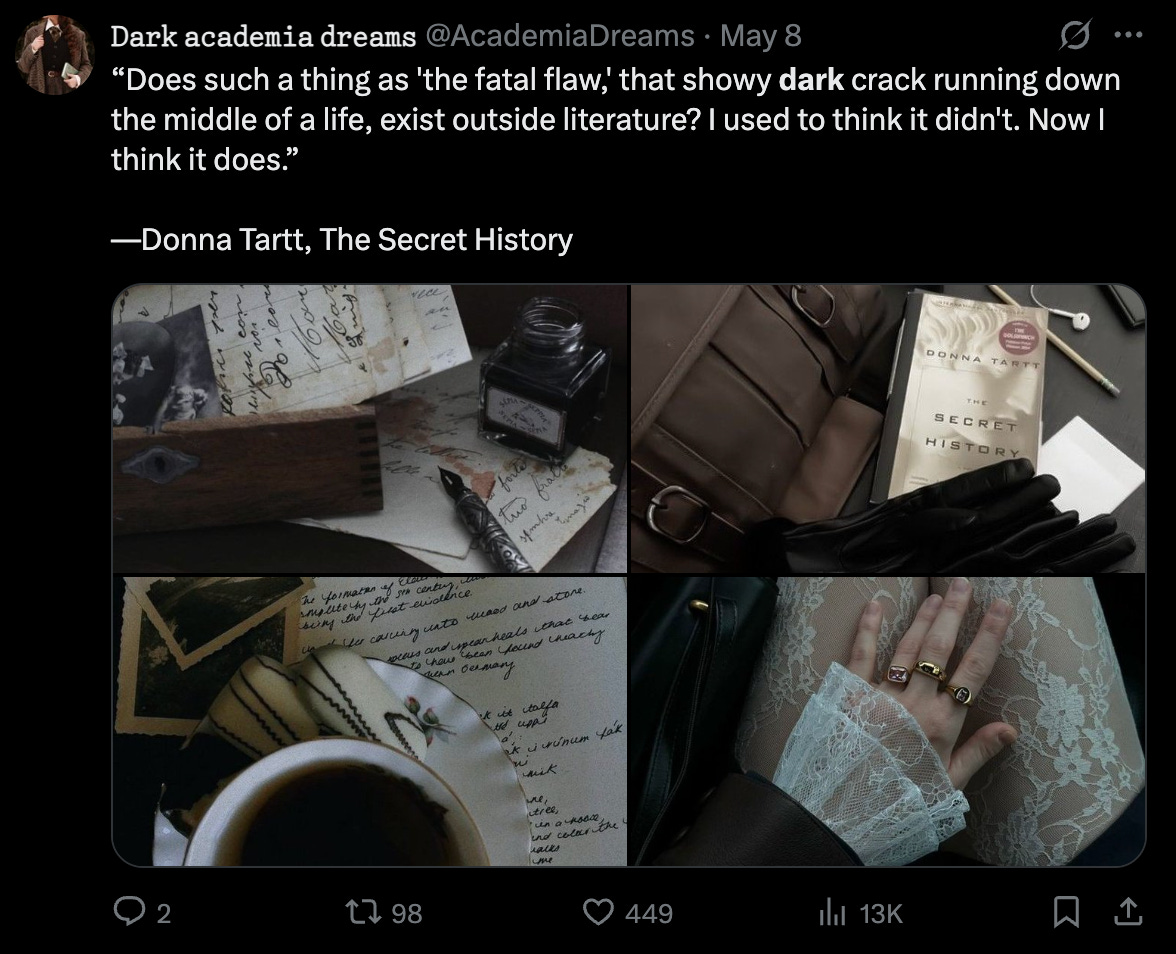The image size is (1176, 954).
Task: Open the May 8 timestamp link
Action: click(760, 36)
